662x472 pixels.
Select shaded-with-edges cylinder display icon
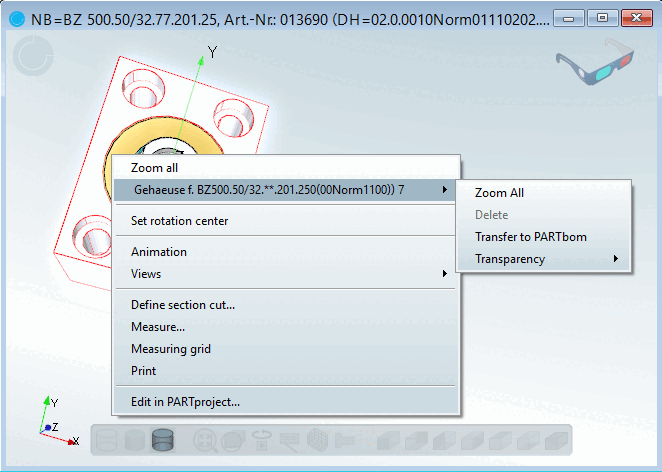coord(163,440)
